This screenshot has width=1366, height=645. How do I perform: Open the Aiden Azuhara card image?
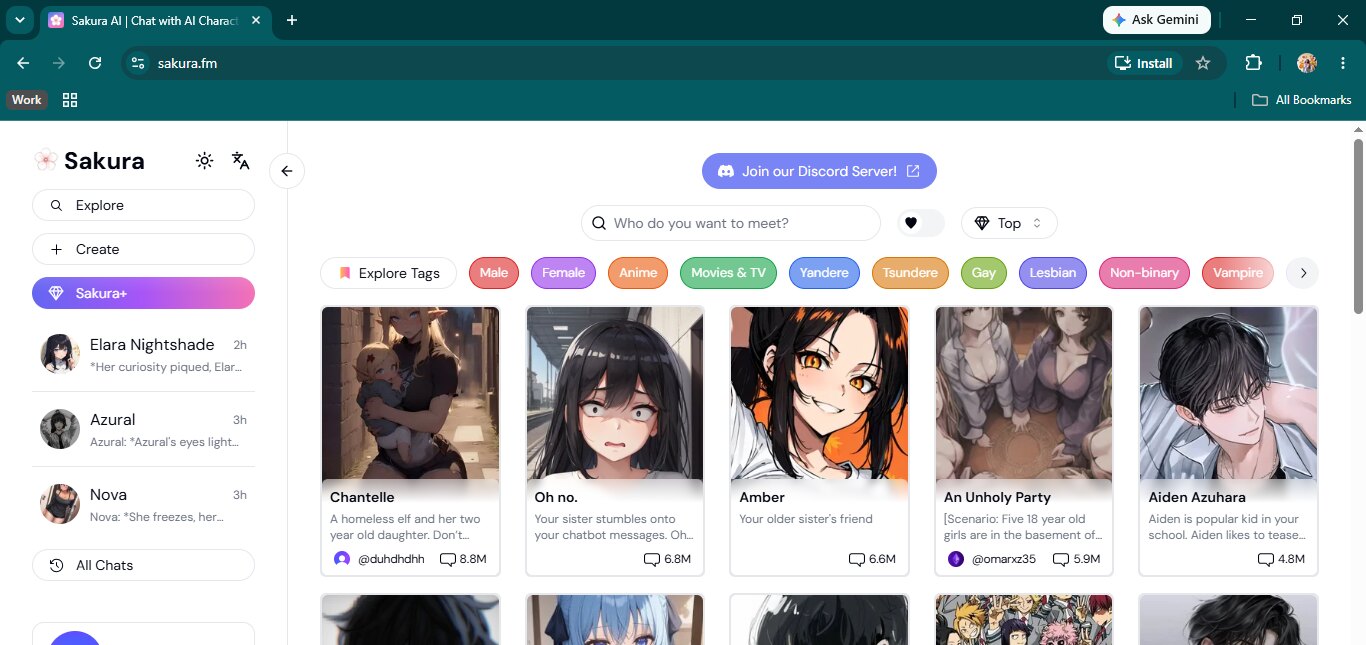1228,393
